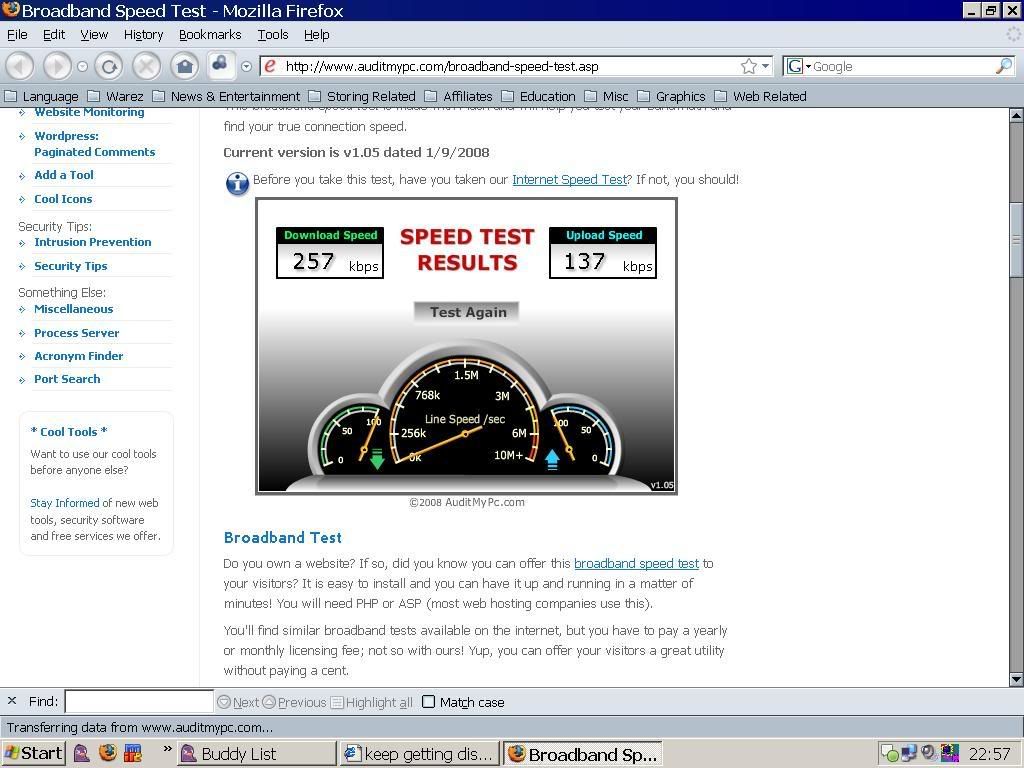Viewport: 1024px width, 768px height.
Task: Click into the Find text field
Action: coord(139,702)
